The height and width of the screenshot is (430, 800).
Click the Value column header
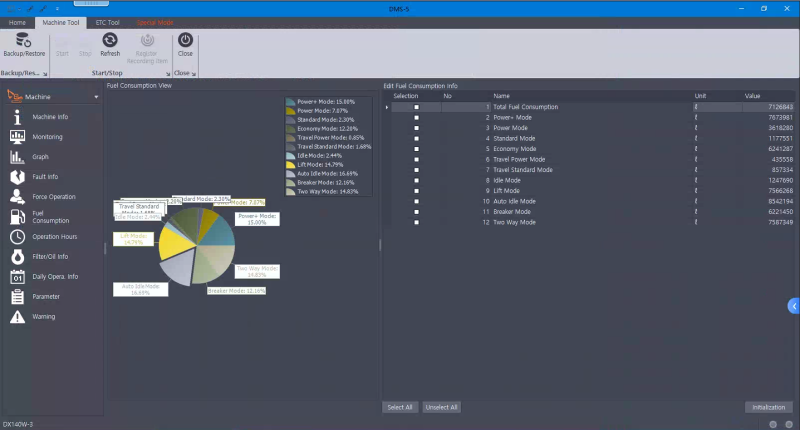click(x=752, y=96)
